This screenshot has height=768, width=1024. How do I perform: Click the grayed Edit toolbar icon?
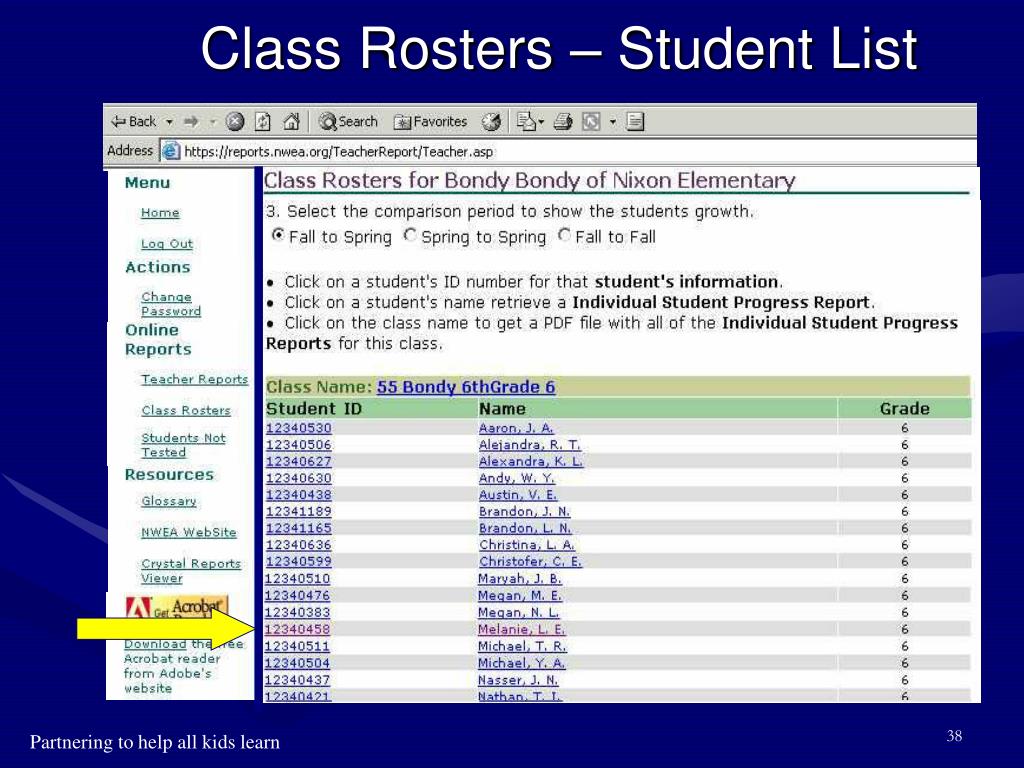[x=591, y=121]
